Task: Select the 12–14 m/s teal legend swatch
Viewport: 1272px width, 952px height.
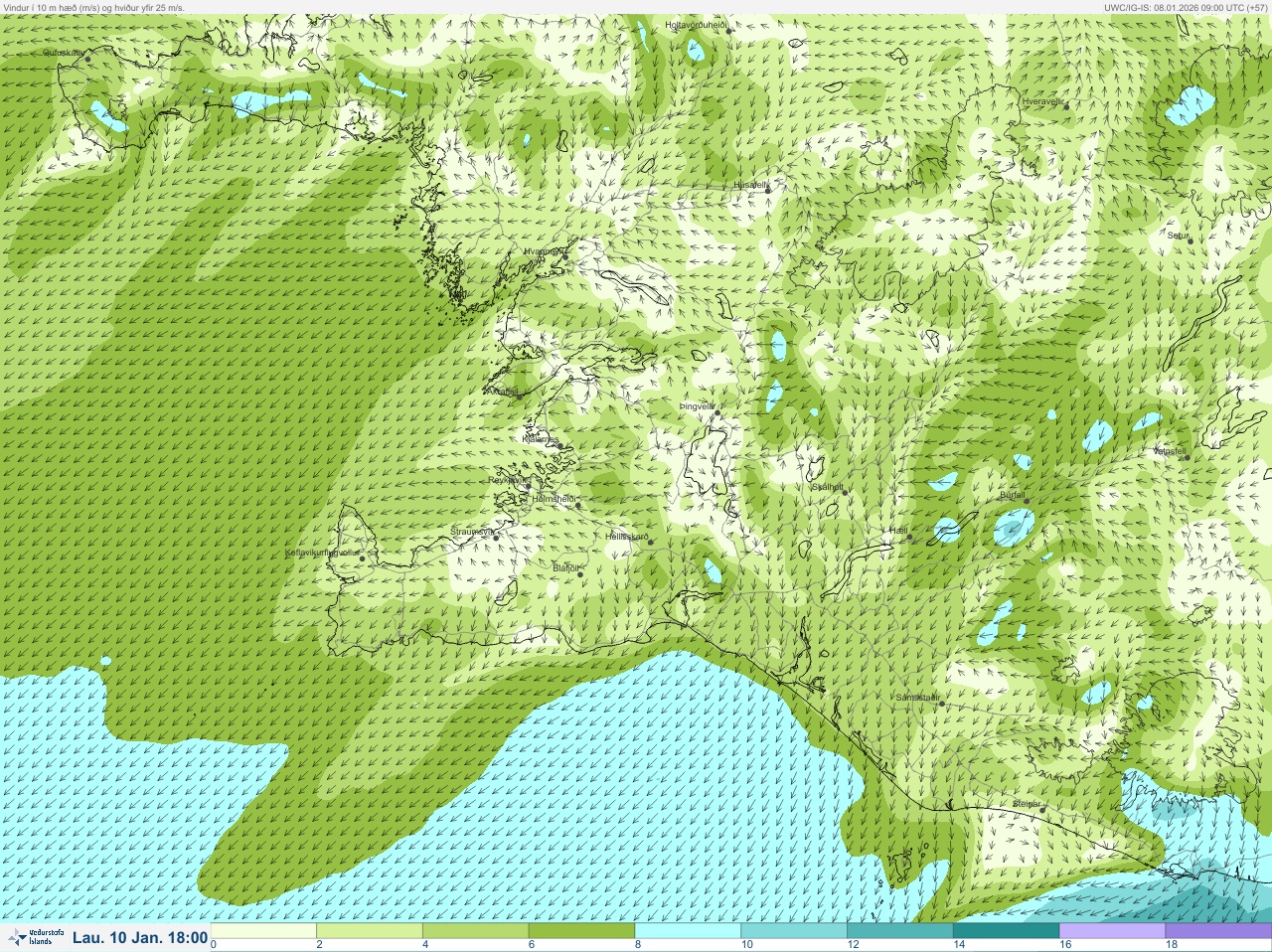Action: (x=900, y=931)
